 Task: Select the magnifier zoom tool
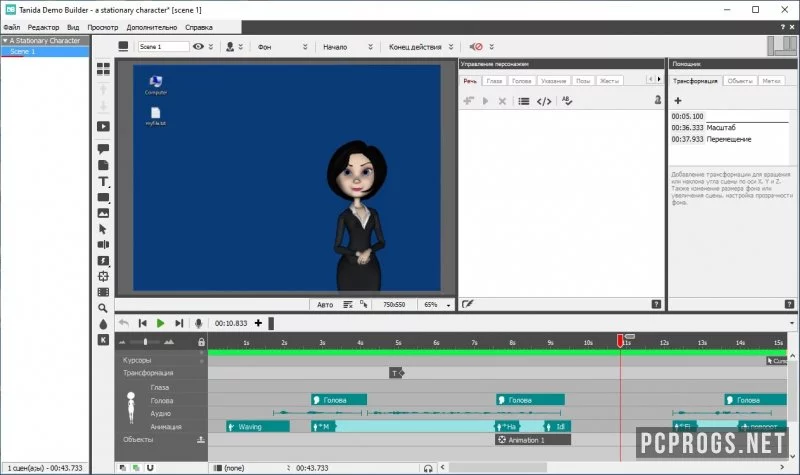(x=103, y=308)
